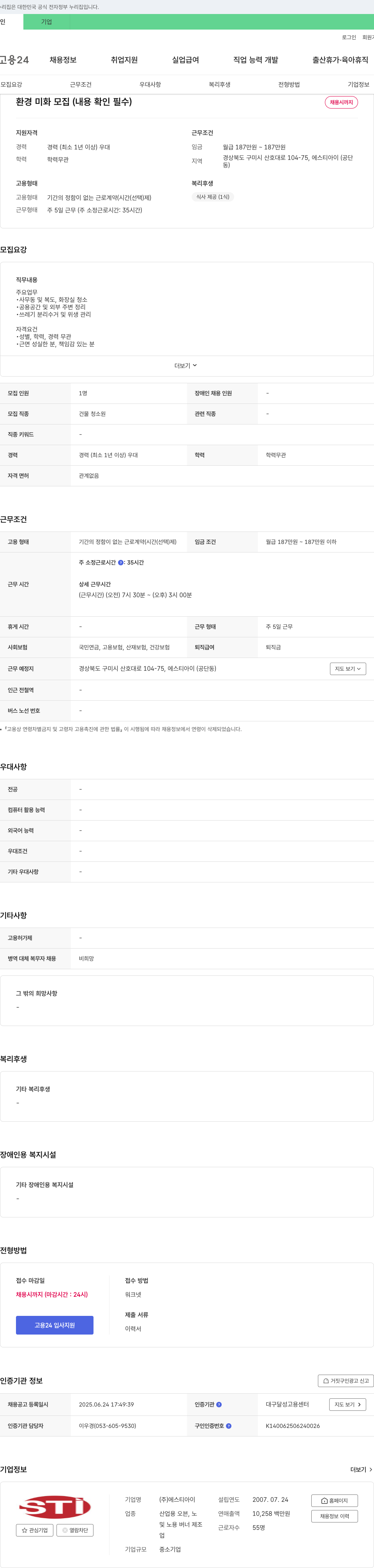Click the posting date 2025.06.24 17:49:39
374x1568 pixels.
point(106,1404)
